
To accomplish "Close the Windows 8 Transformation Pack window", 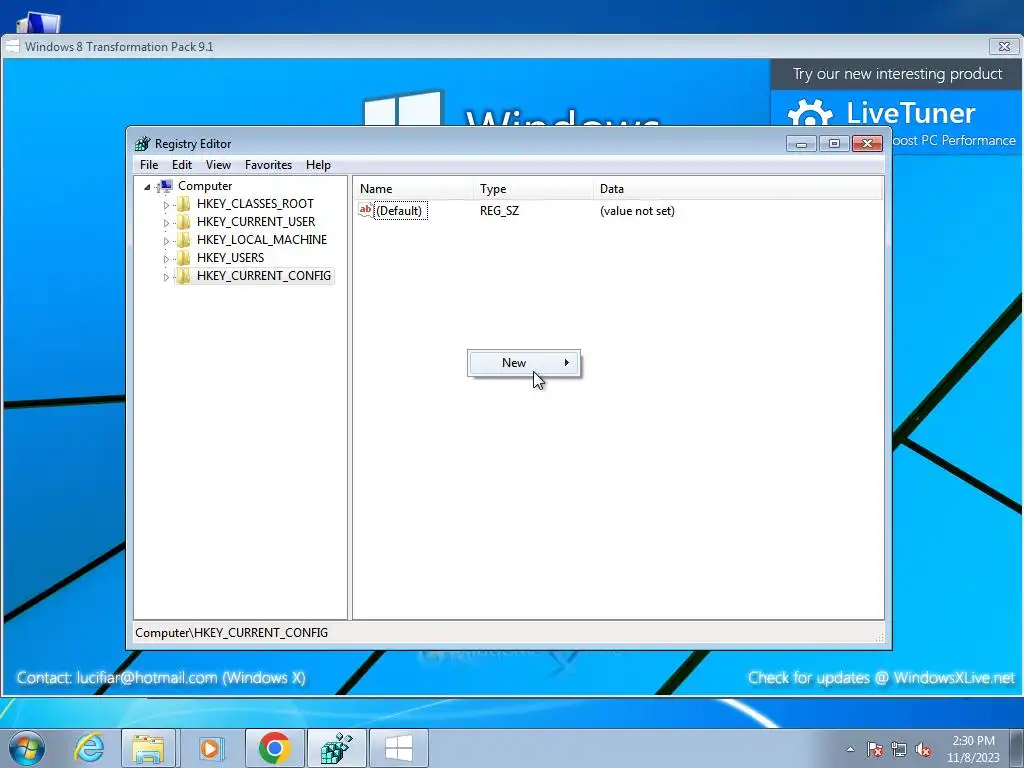I will pyautogui.click(x=1004, y=46).
